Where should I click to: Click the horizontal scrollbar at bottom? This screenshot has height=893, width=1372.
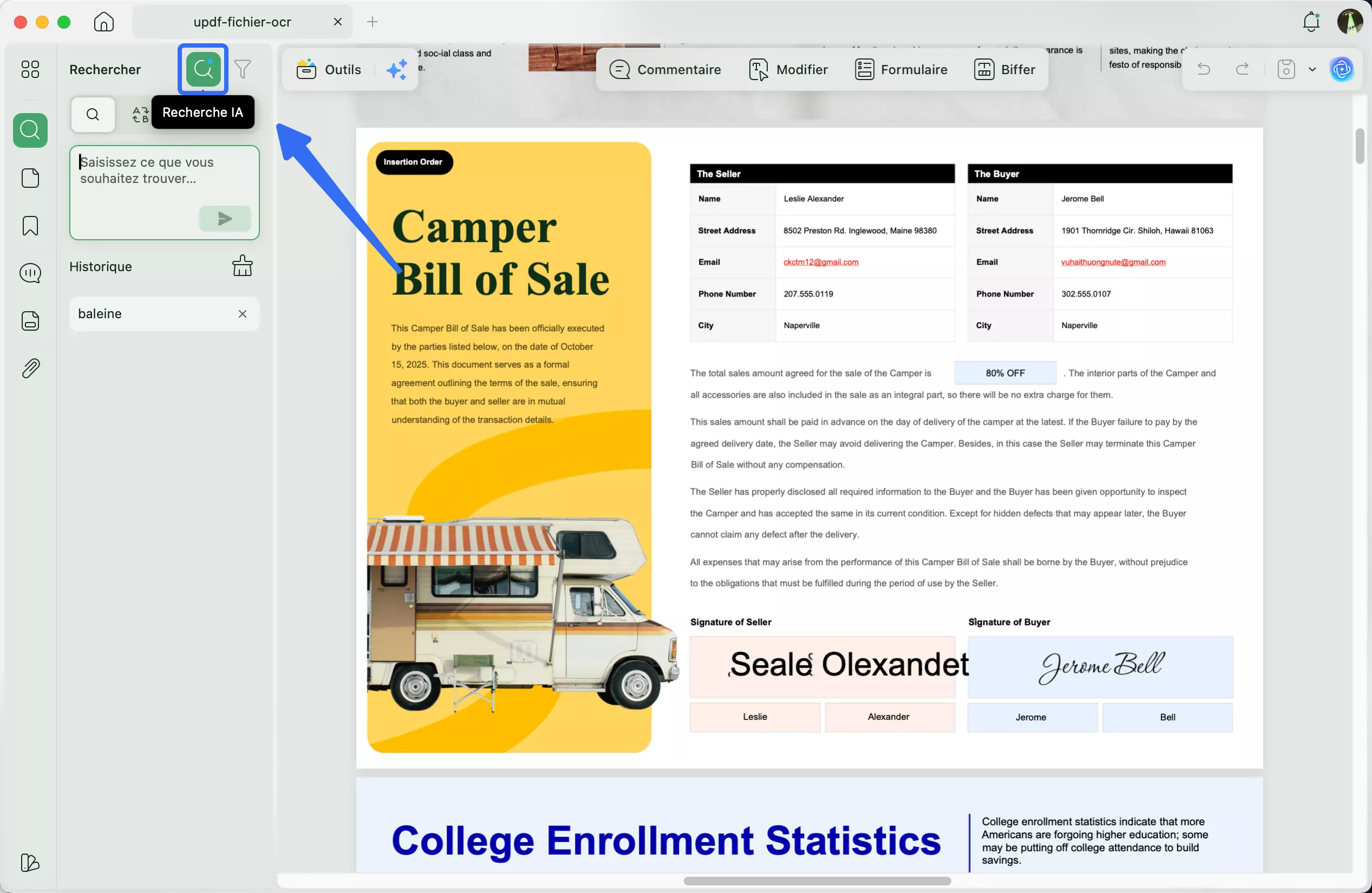pos(817,881)
